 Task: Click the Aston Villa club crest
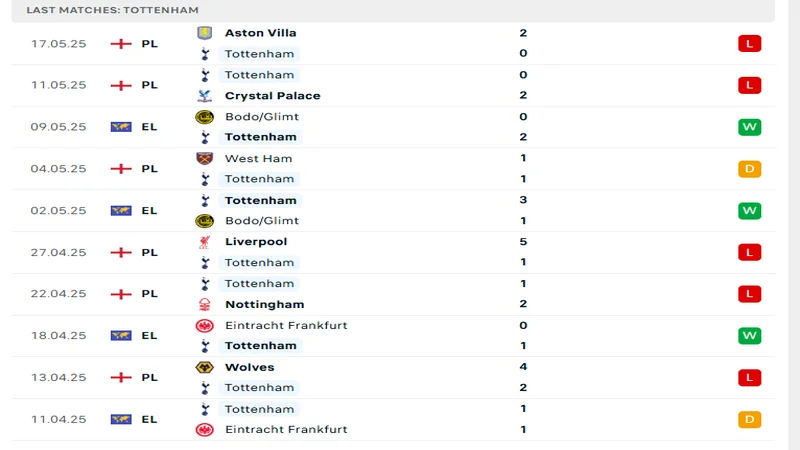[205, 33]
